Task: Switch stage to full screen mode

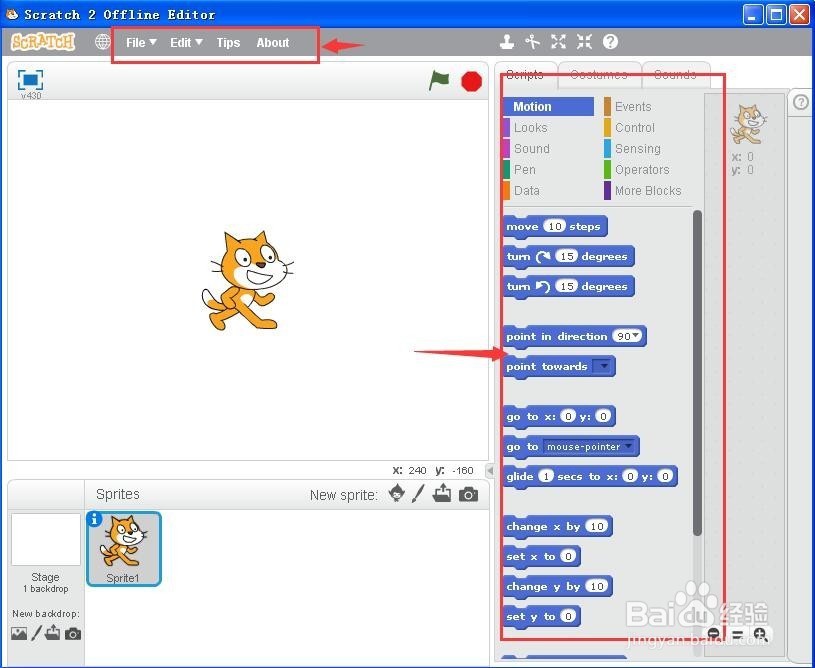Action: click(x=30, y=80)
